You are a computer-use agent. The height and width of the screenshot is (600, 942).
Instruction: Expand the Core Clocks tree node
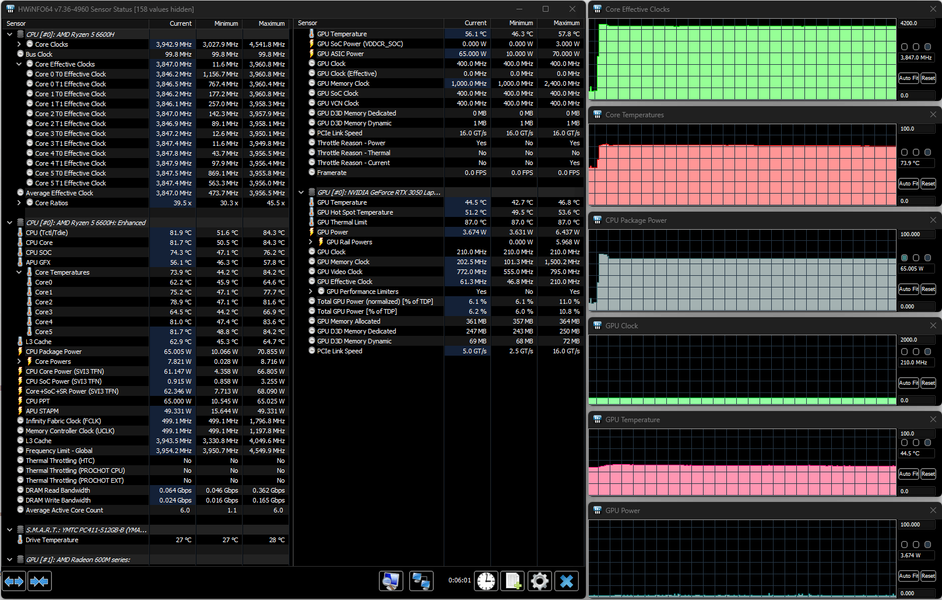tap(19, 44)
